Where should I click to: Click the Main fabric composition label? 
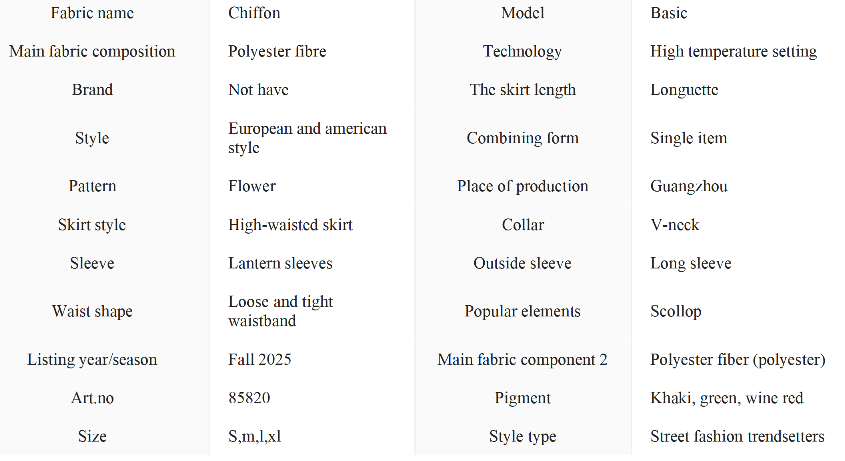(x=92, y=51)
